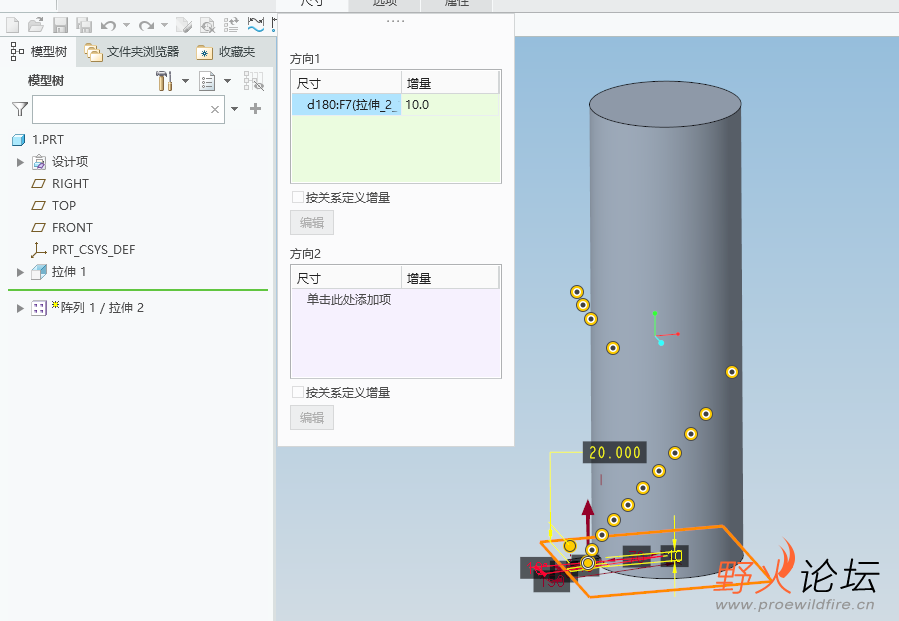Select the TOP datum plane
The height and width of the screenshot is (621, 899).
(64, 206)
